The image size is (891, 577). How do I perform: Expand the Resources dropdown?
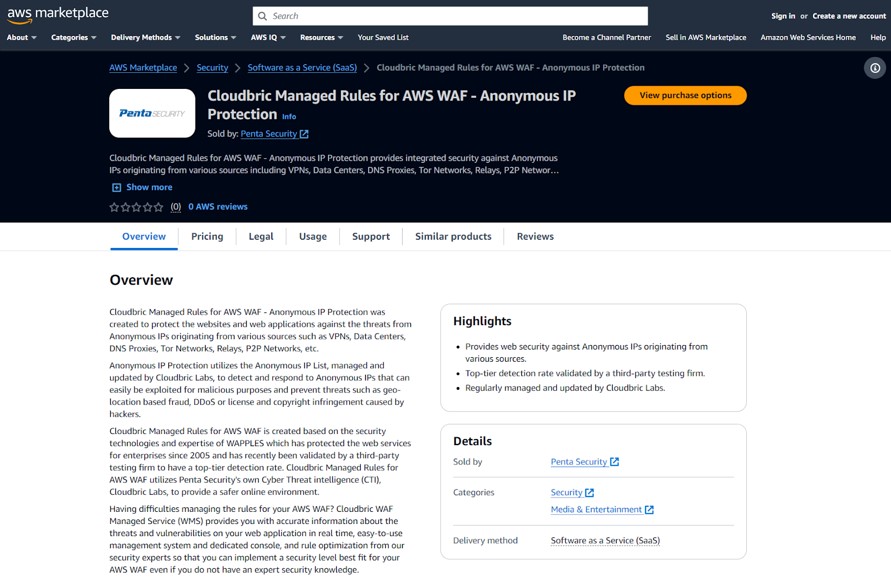[322, 38]
